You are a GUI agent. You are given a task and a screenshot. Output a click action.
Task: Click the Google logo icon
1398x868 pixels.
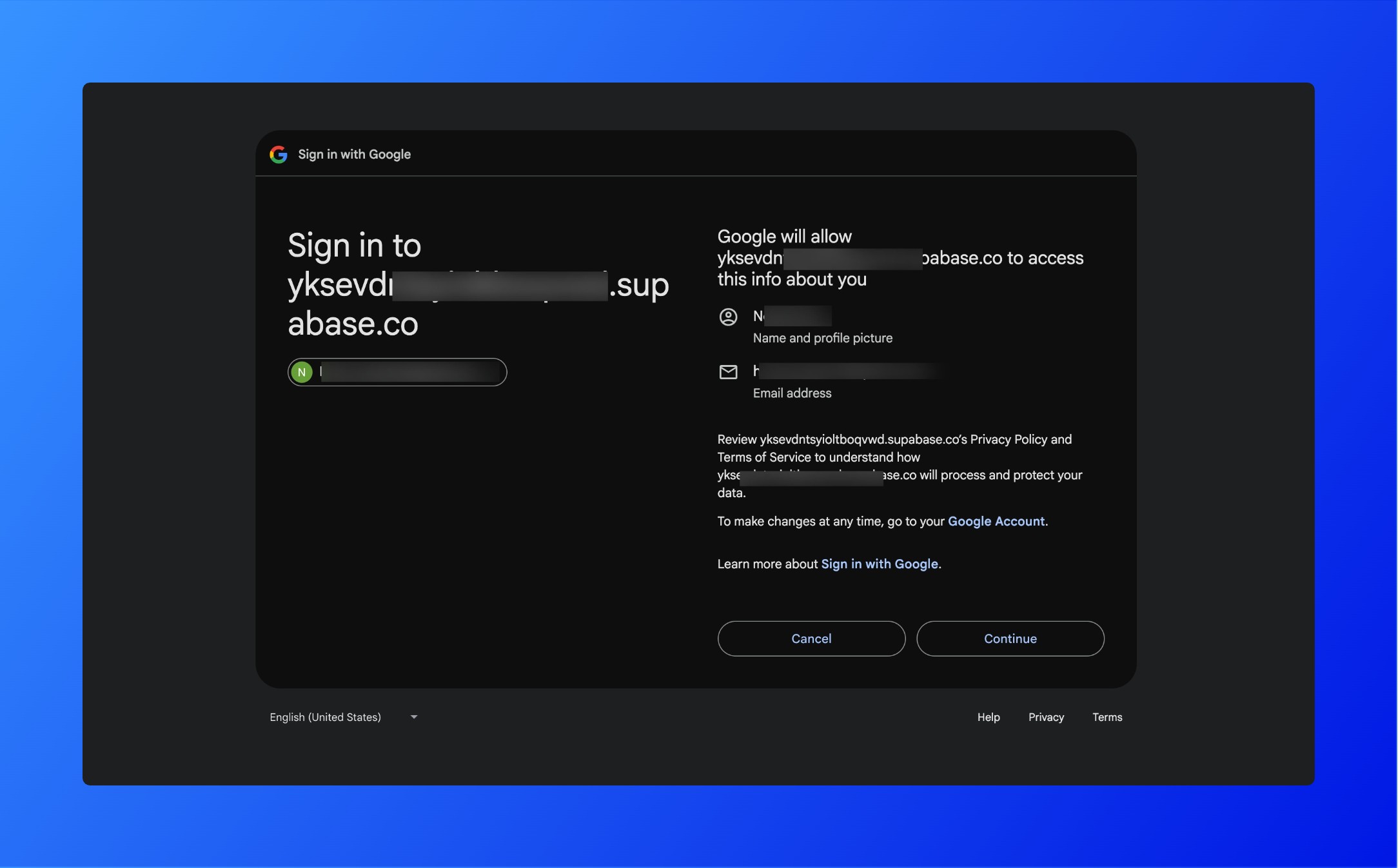coord(279,154)
